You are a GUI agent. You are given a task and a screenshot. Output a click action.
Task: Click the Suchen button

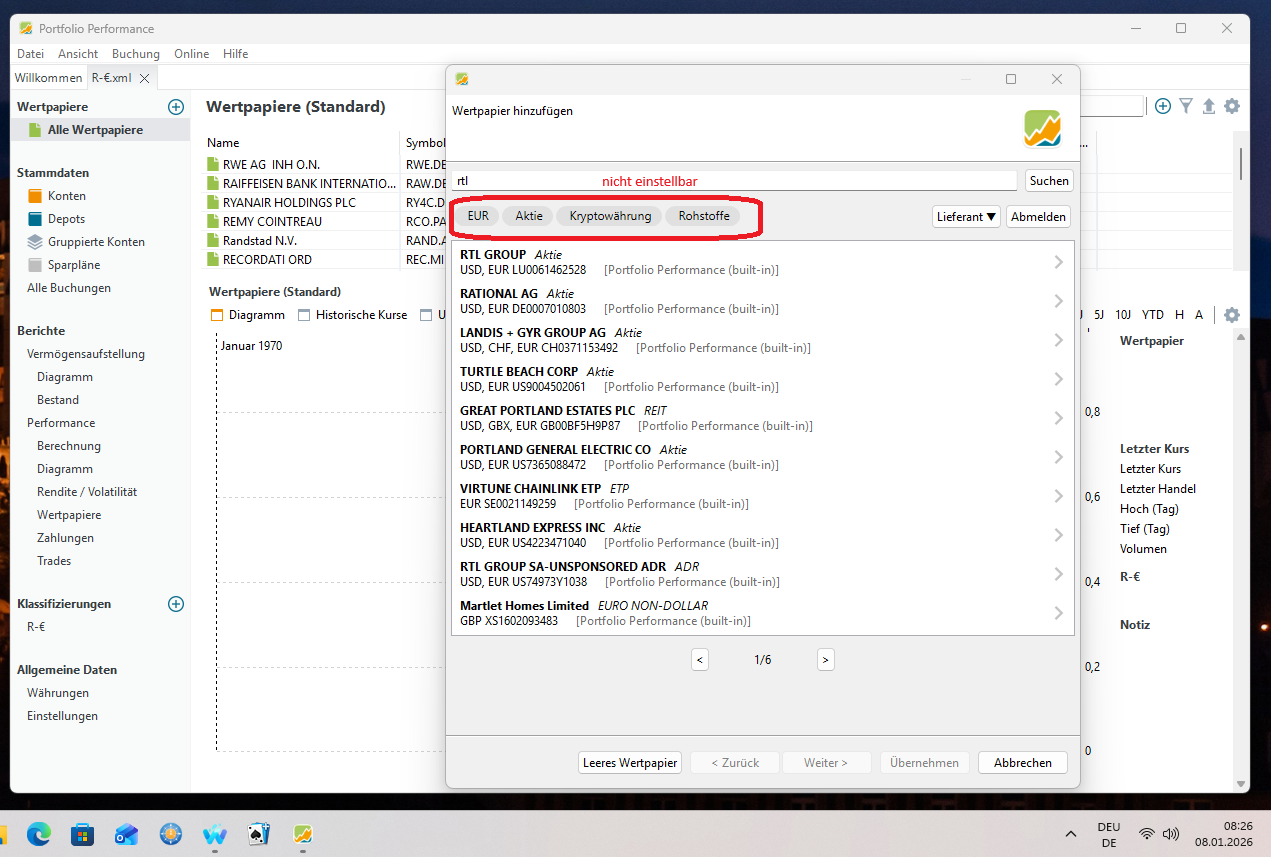point(1049,181)
